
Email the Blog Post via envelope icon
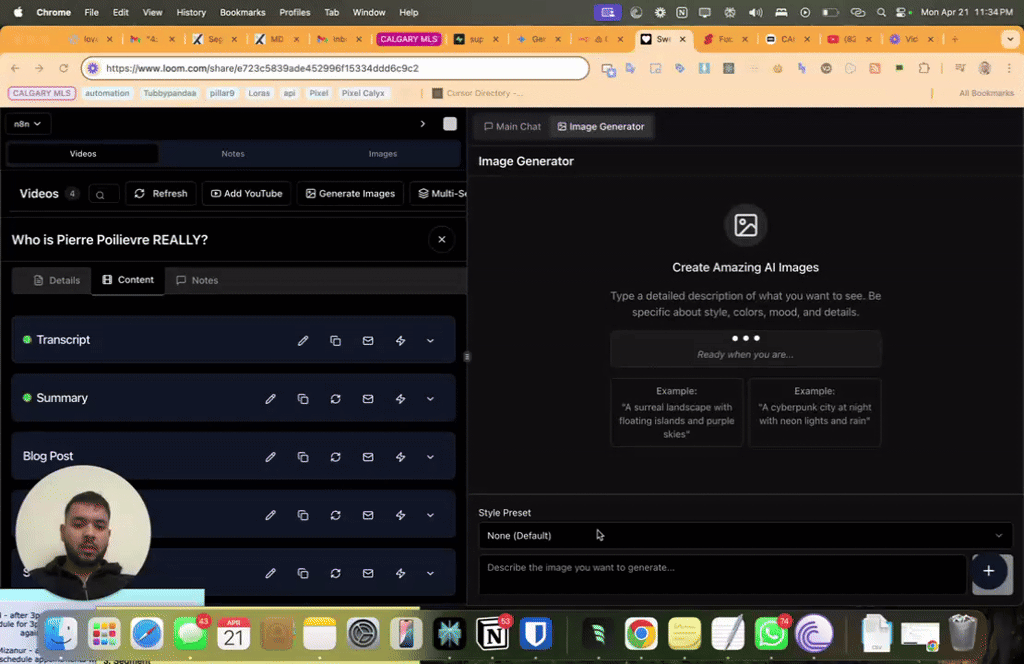pos(368,457)
